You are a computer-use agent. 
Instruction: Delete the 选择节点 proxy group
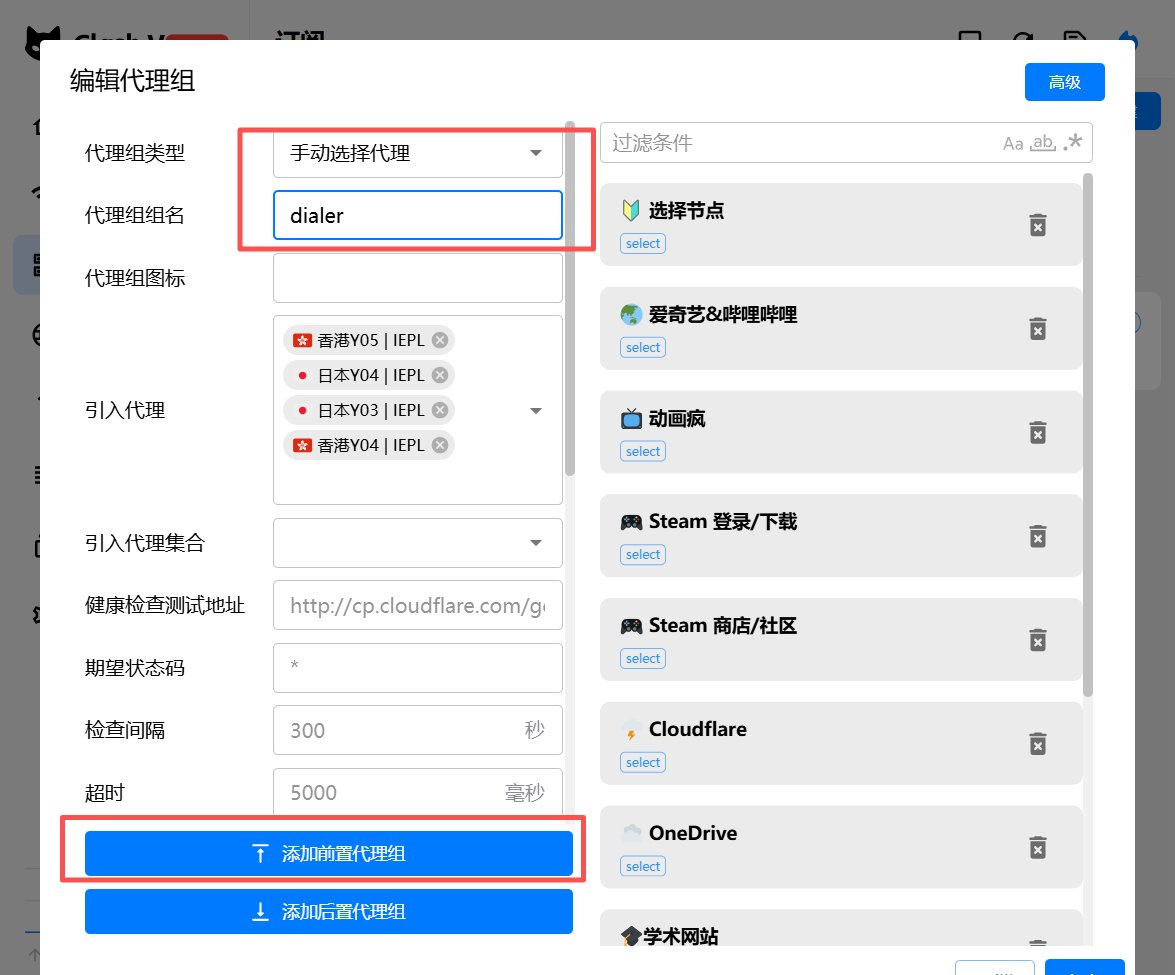(x=1037, y=225)
